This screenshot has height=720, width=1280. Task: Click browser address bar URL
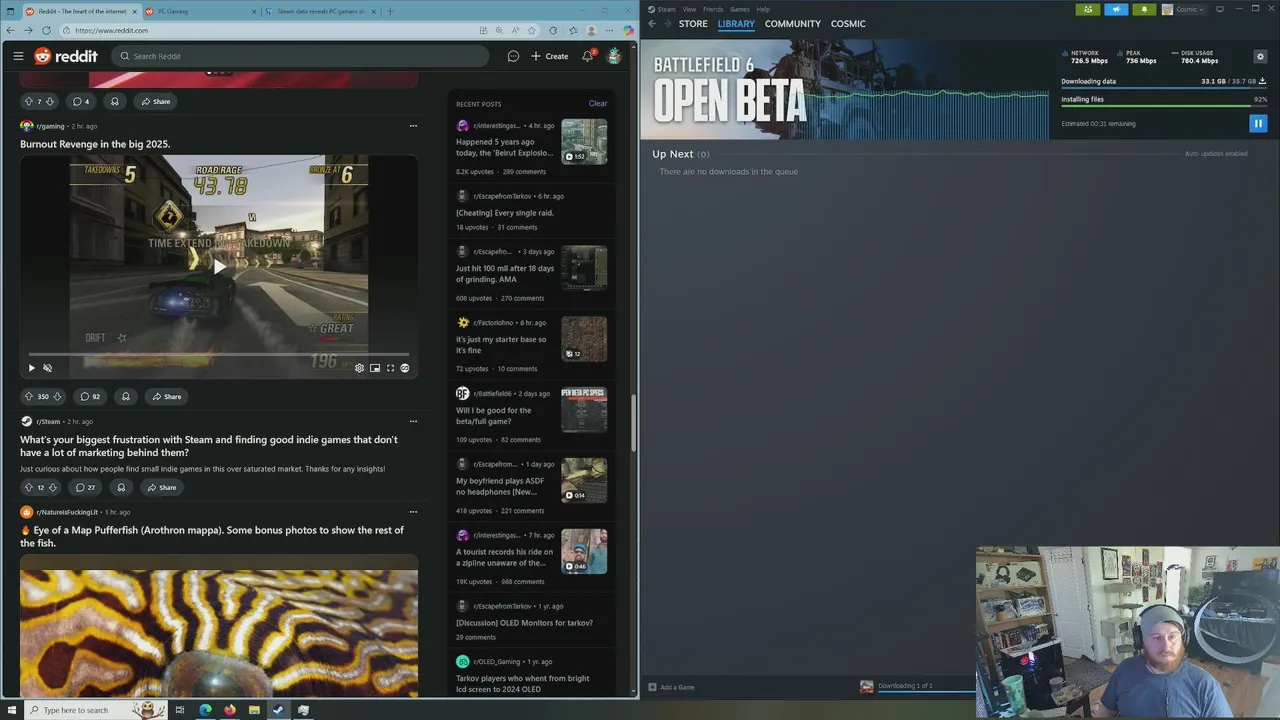coord(110,30)
